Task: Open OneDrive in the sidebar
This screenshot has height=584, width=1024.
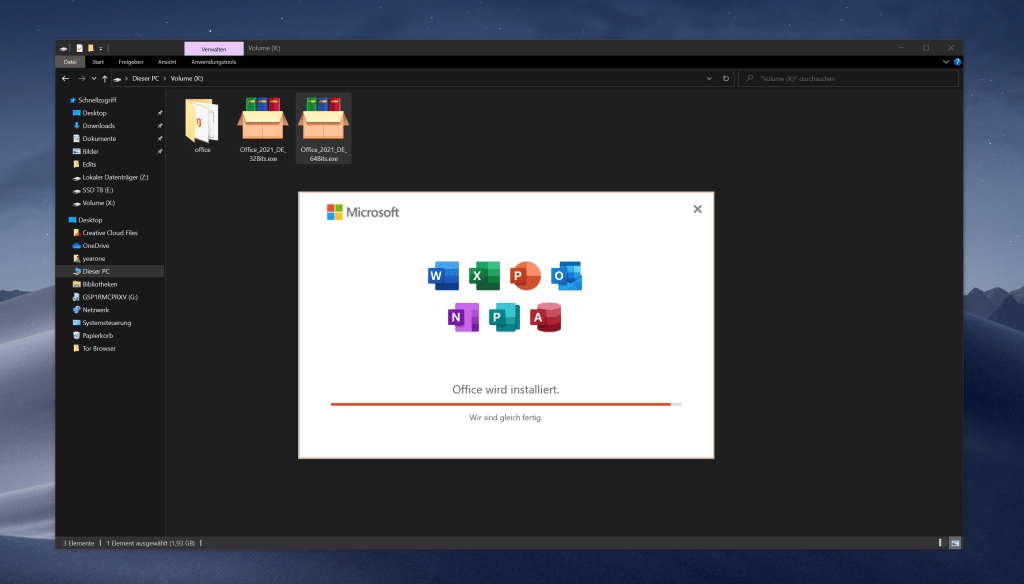Action: [95, 246]
